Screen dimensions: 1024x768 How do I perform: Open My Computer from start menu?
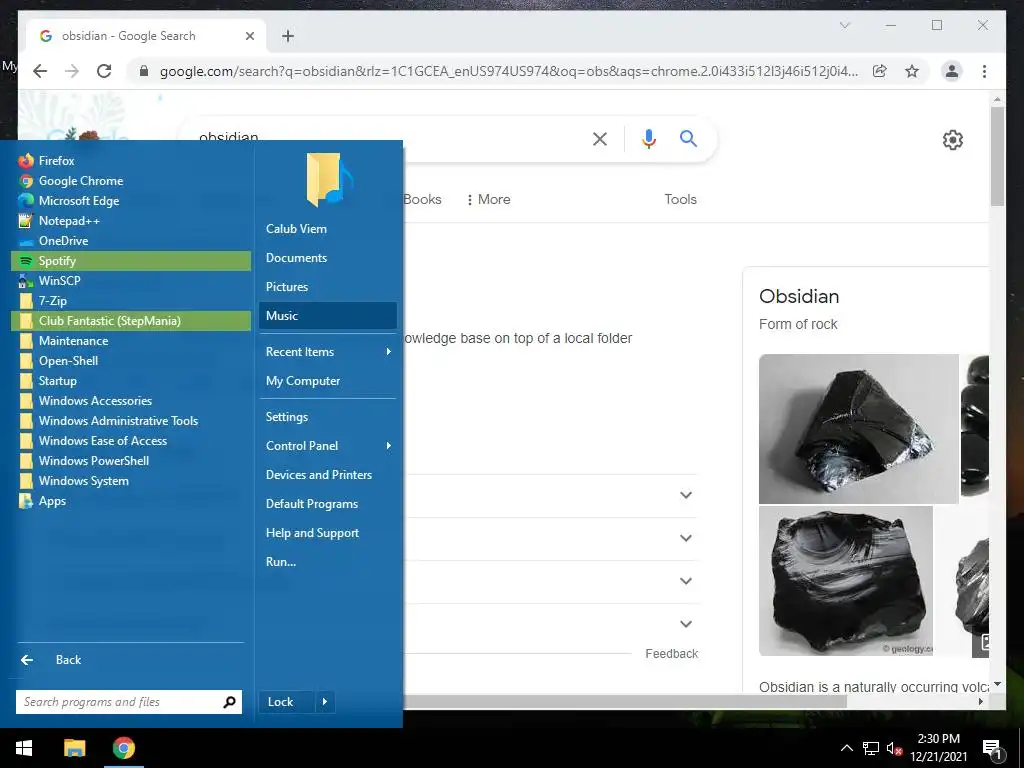(x=328, y=381)
